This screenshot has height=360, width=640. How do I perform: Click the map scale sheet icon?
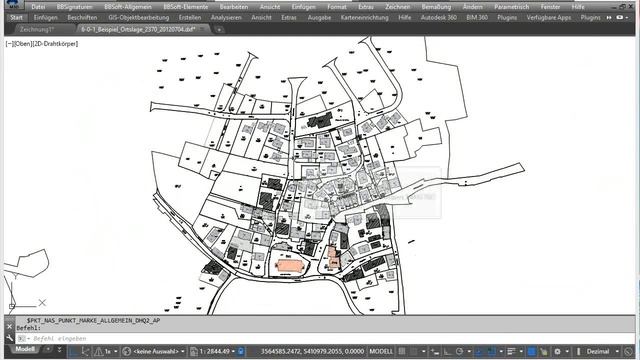(193, 351)
